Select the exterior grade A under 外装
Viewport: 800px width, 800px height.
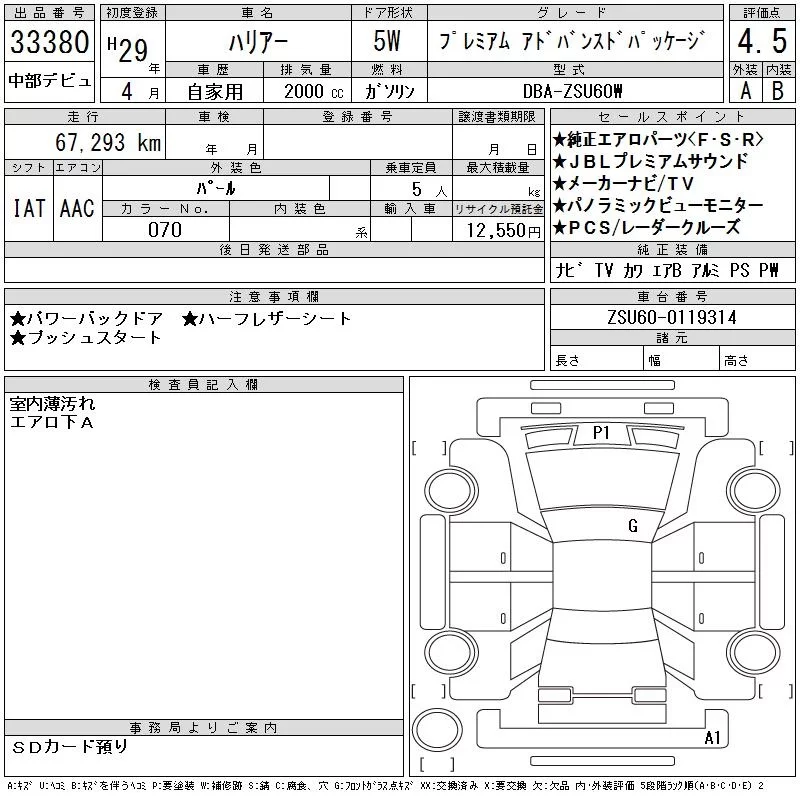pos(746,91)
